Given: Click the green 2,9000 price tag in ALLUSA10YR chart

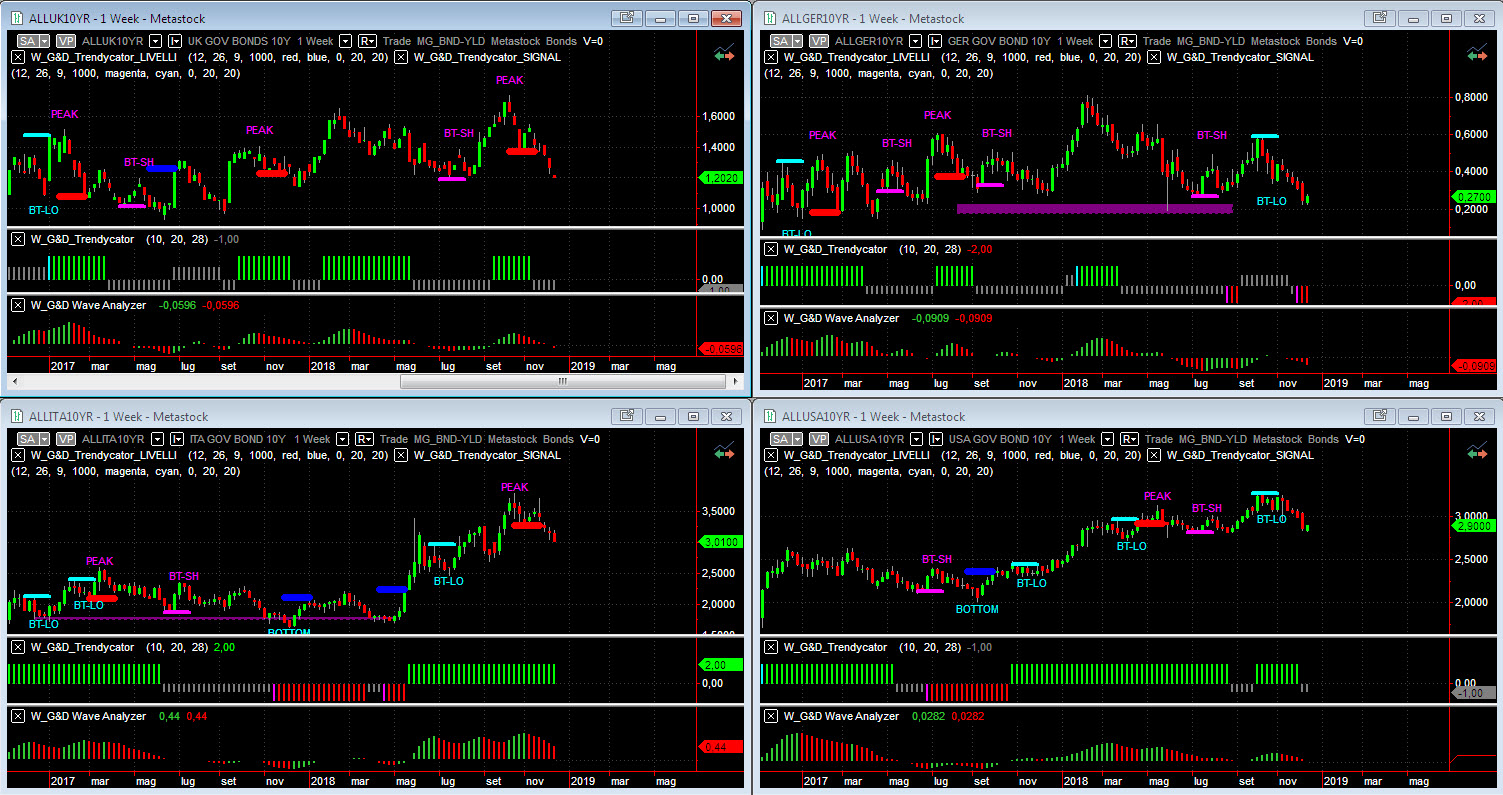Looking at the screenshot, I should click(x=1475, y=526).
